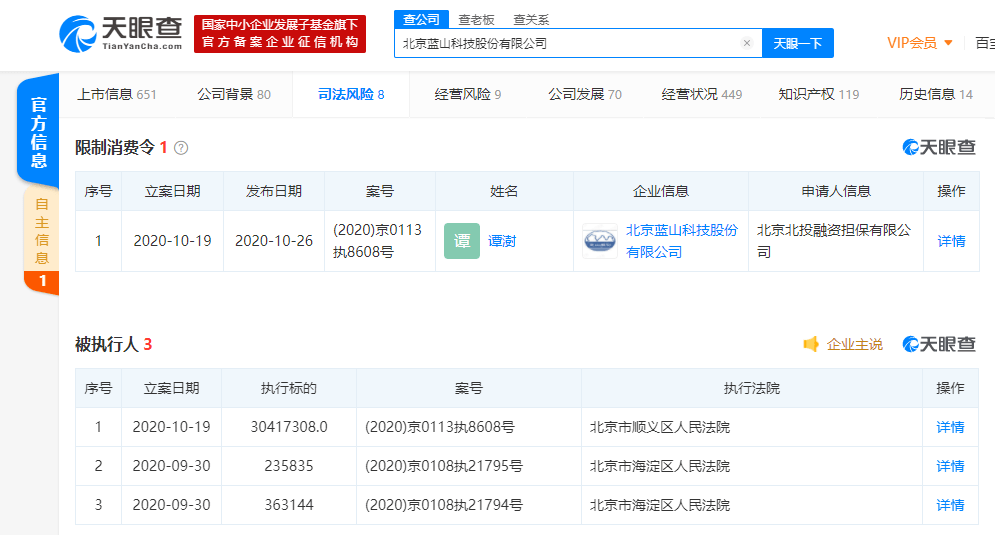Click the 天眼一下 search button
This screenshot has height=535, width=995.
tap(797, 43)
